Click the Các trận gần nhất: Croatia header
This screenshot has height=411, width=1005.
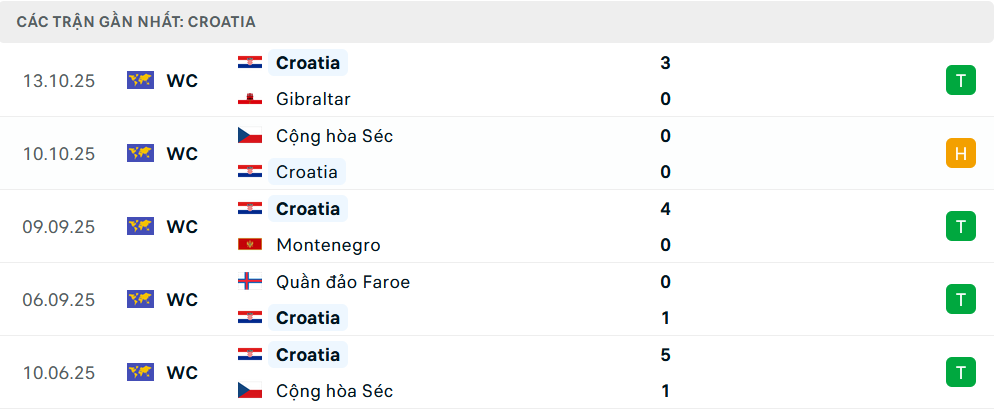point(136,21)
